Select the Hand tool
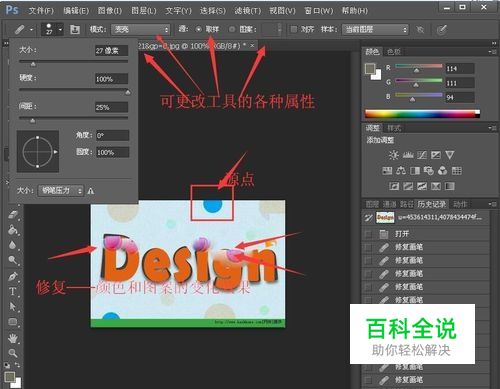Viewport: 500px width, 389px height. (13, 338)
